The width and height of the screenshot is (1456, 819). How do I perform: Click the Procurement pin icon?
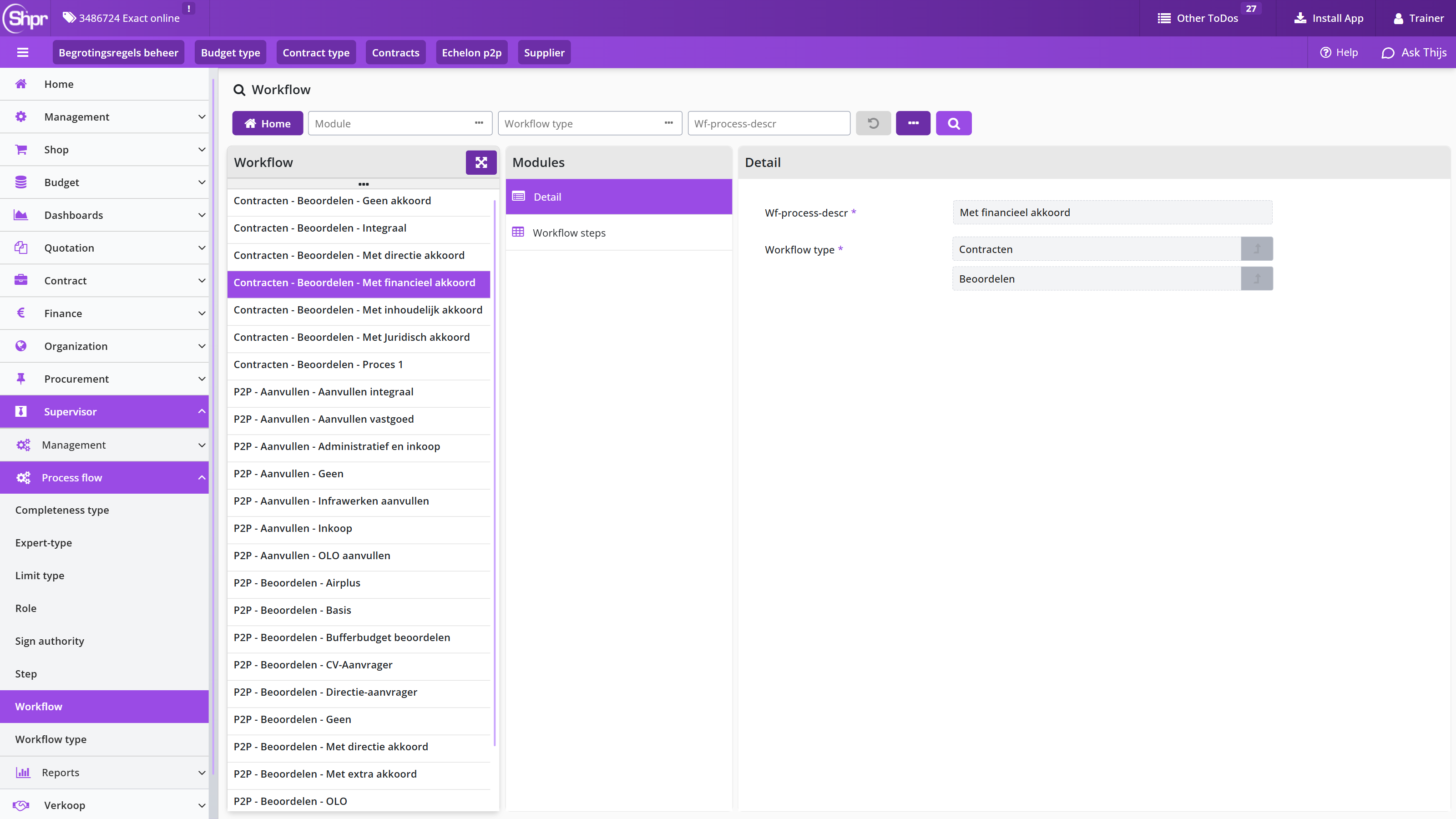pyautogui.click(x=21, y=379)
